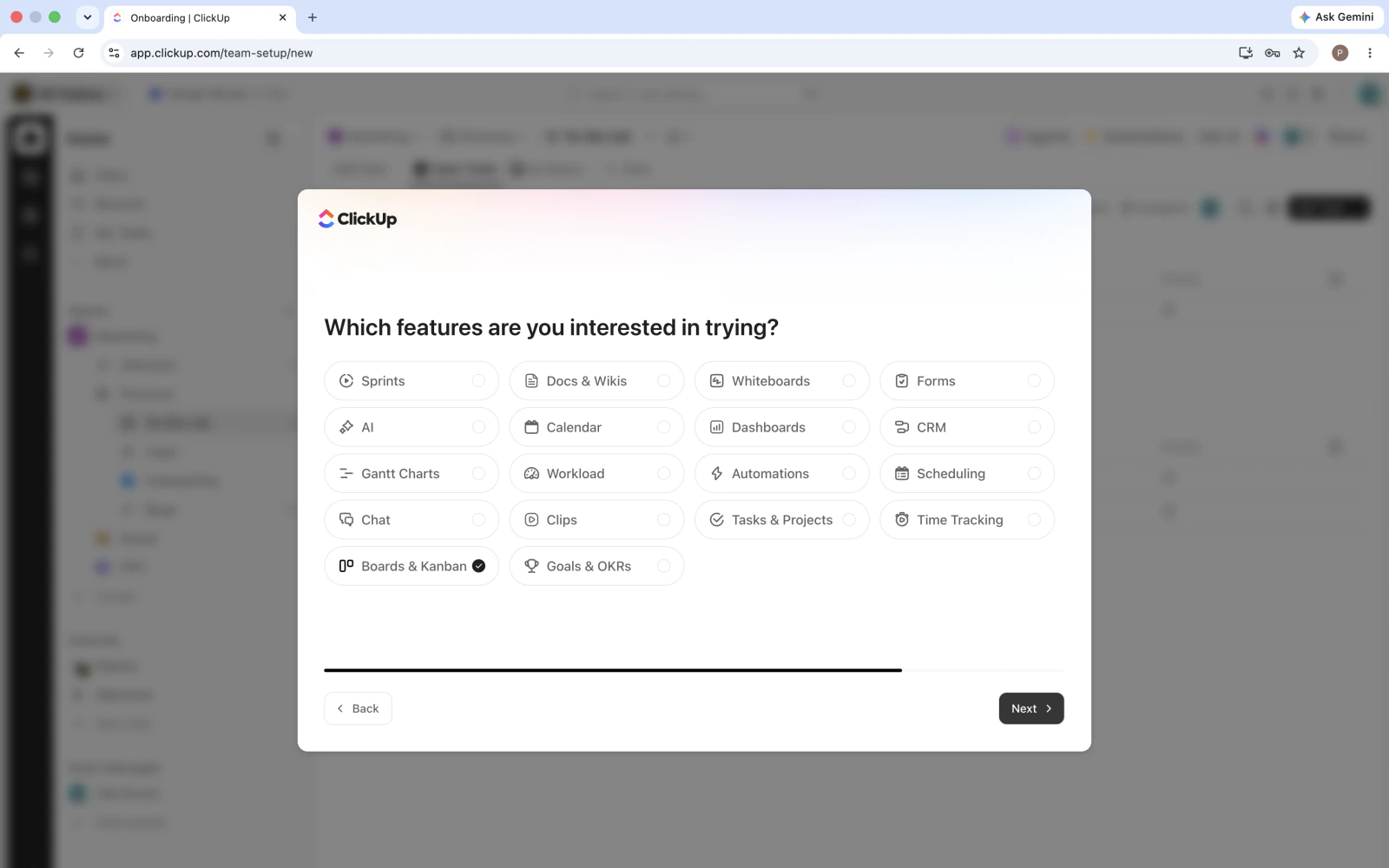The height and width of the screenshot is (868, 1389).
Task: Open the Chrome profile avatar
Action: point(1340,53)
